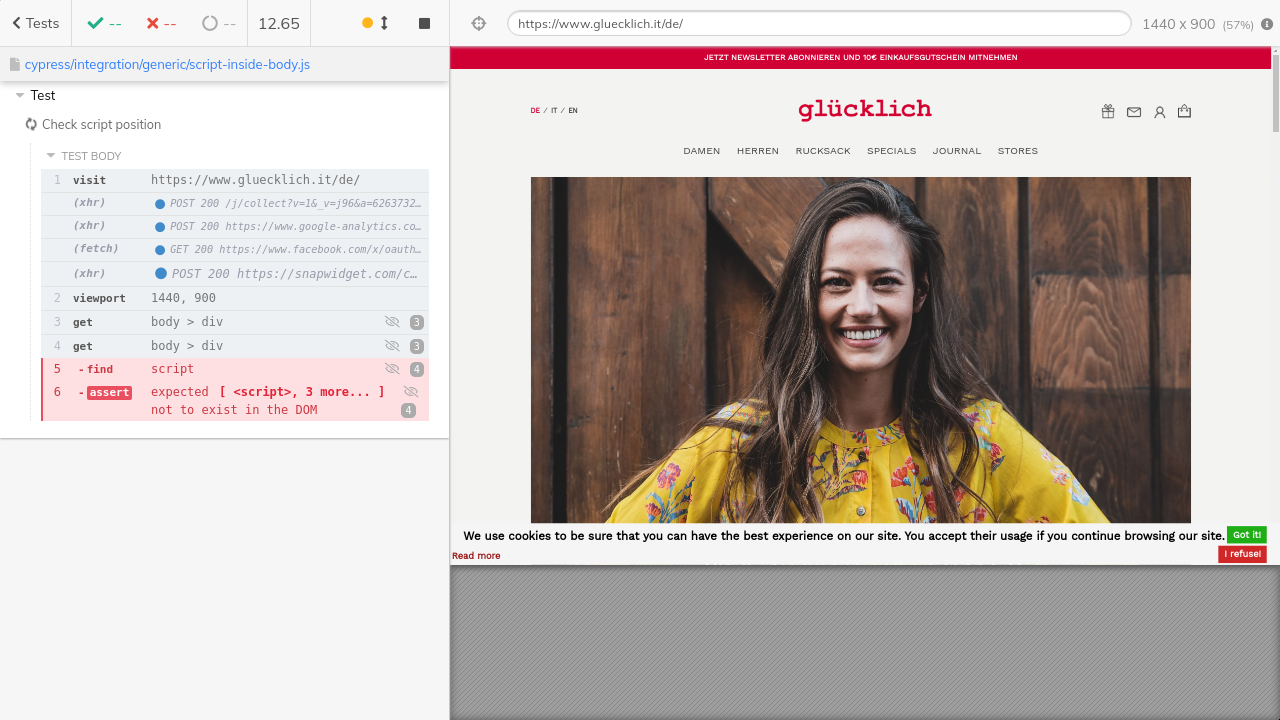Click the newsletter envelope icon
Screen dimensions: 1280x720
pyautogui.click(x=1134, y=112)
